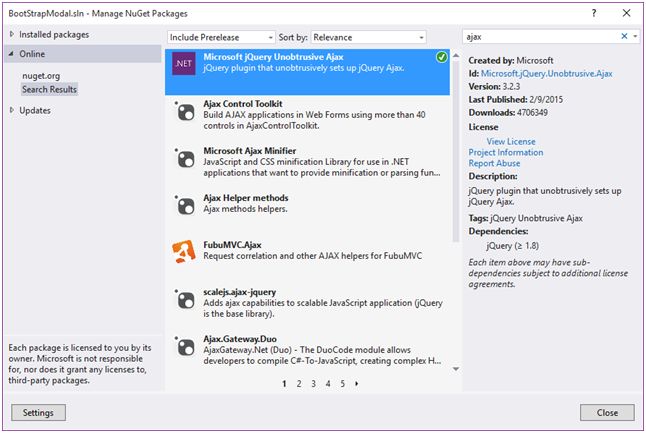Click the green installed checkmark icon
Viewport: 646px width, 433px height.
coord(442,57)
